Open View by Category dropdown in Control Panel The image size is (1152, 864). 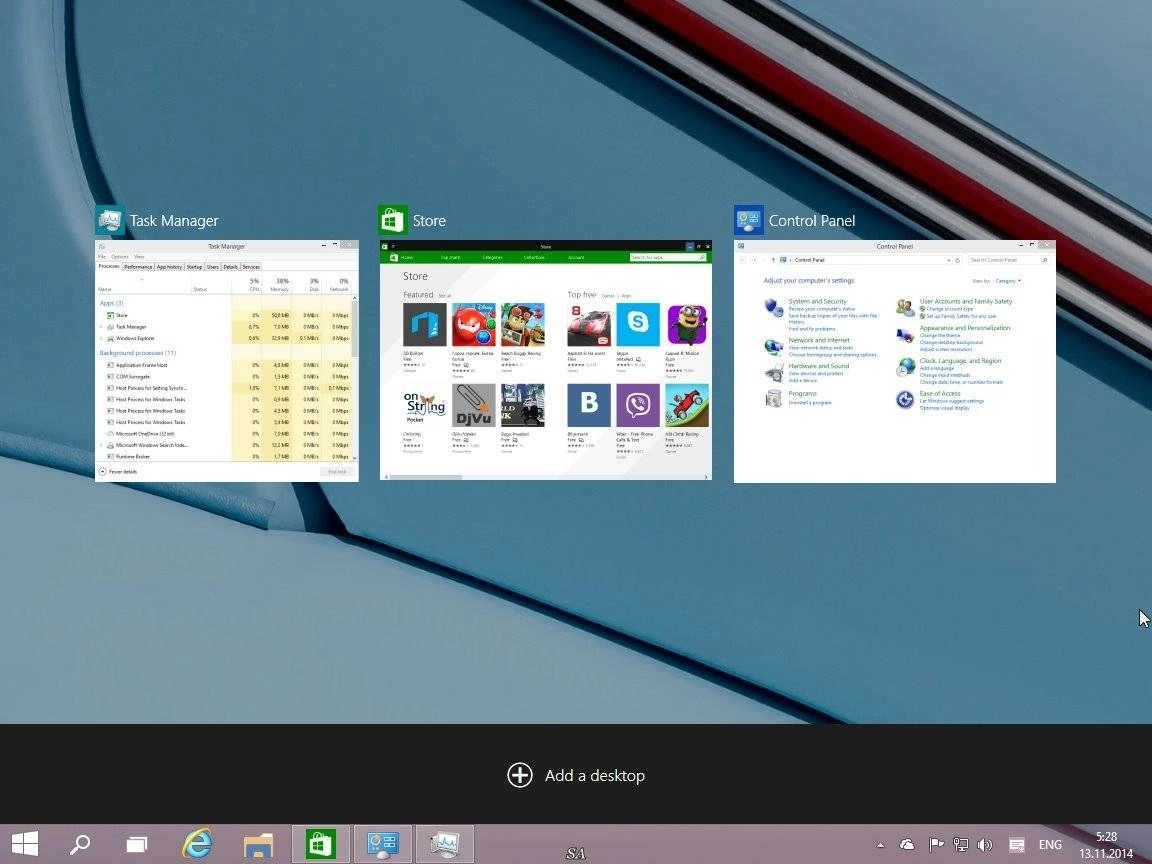tap(1008, 281)
